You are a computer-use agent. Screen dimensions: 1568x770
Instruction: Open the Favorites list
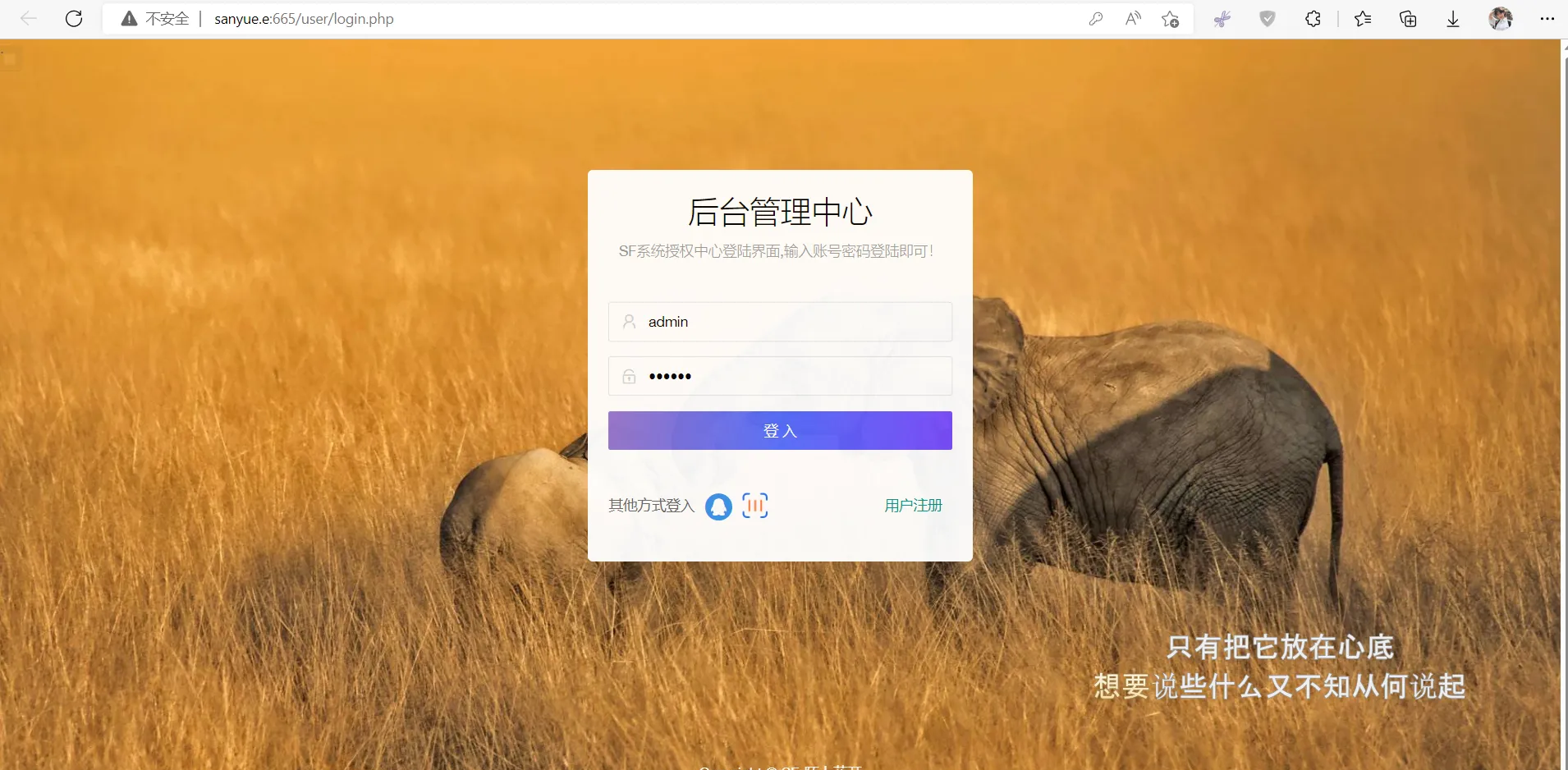[1363, 18]
